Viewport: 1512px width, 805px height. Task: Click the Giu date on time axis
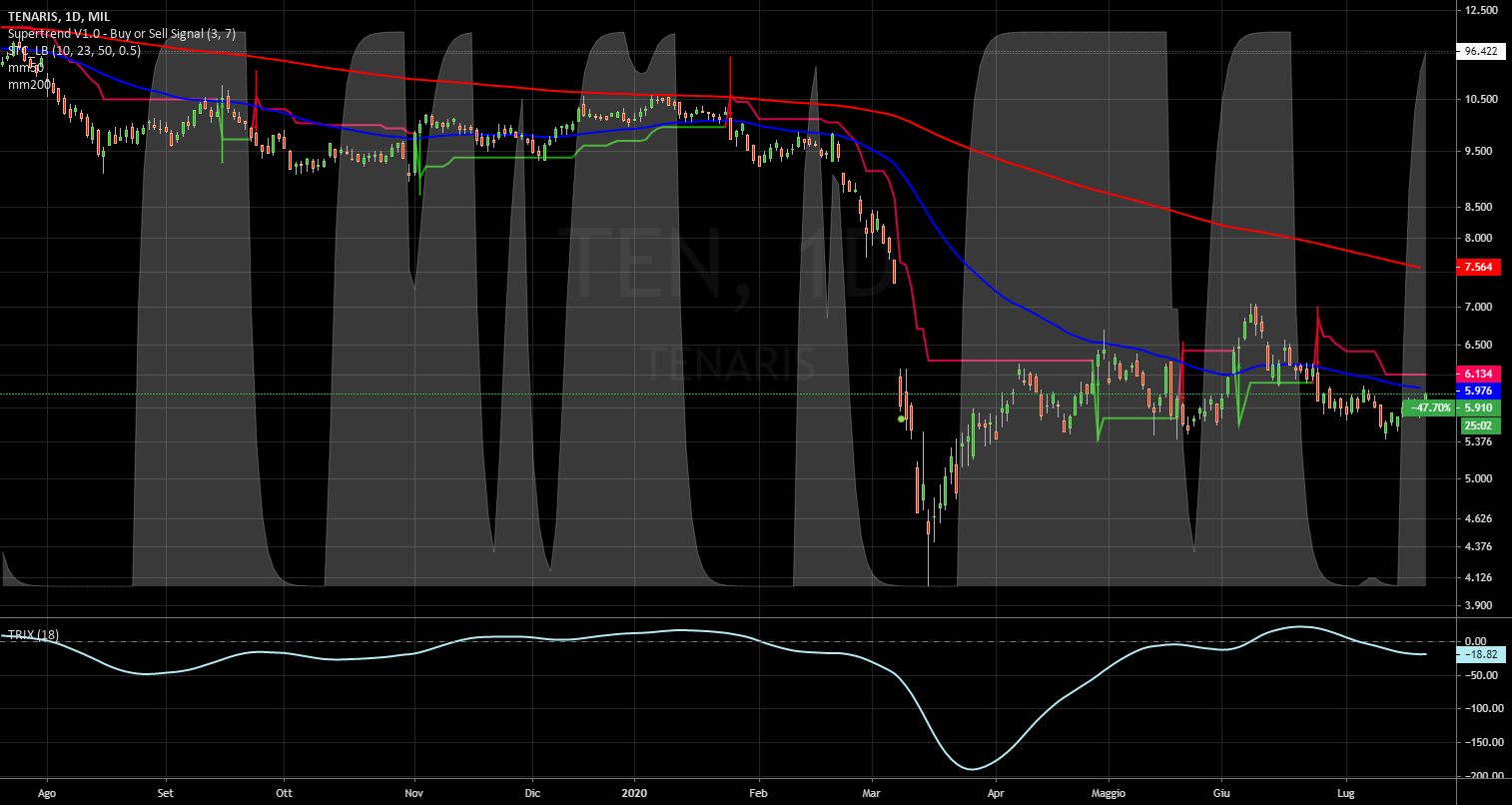coord(1220,794)
